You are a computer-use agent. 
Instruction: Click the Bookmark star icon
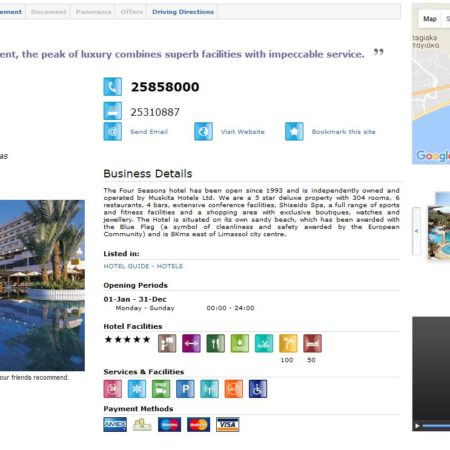(294, 131)
